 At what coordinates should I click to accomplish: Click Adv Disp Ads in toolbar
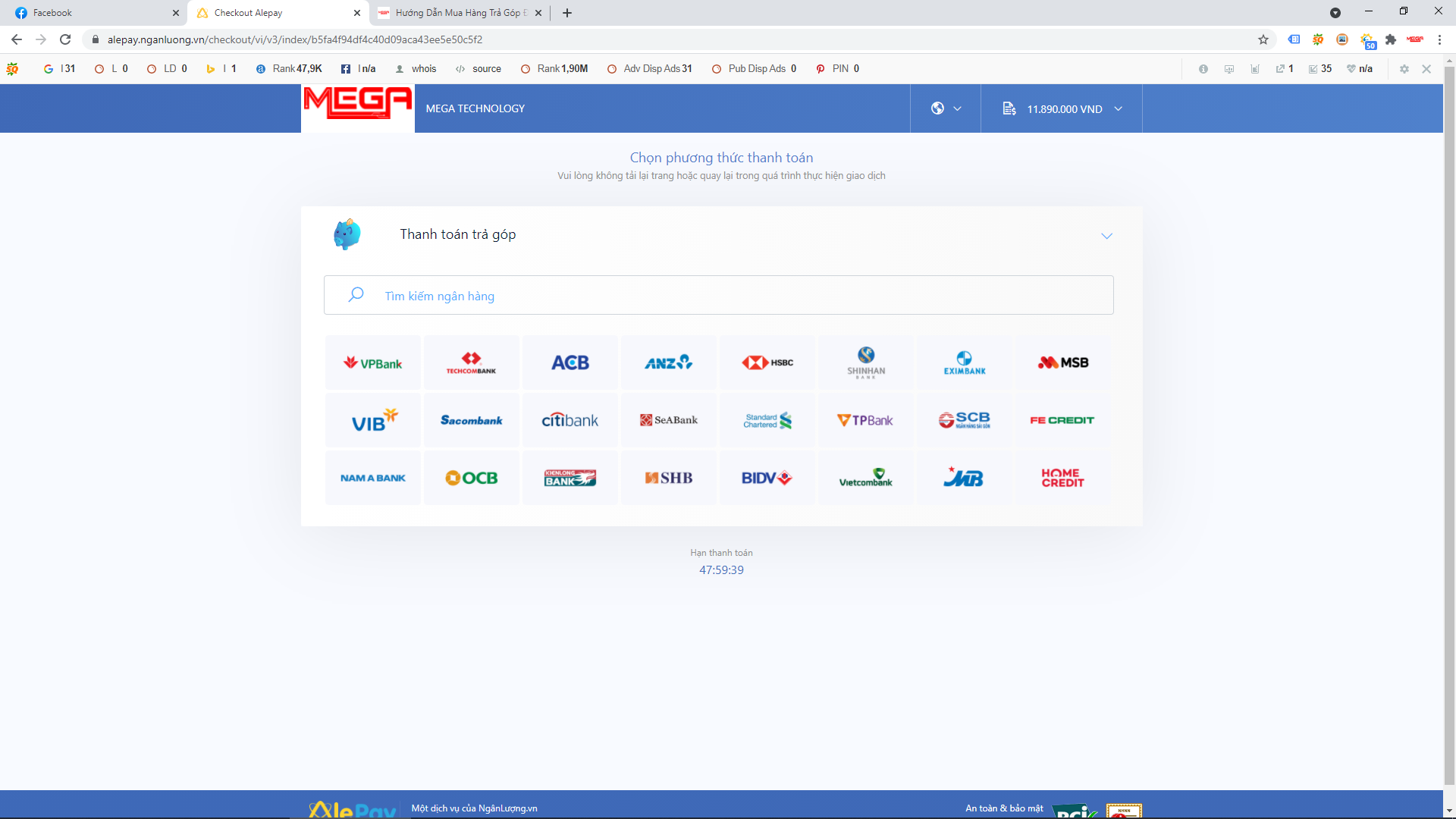pyautogui.click(x=650, y=68)
